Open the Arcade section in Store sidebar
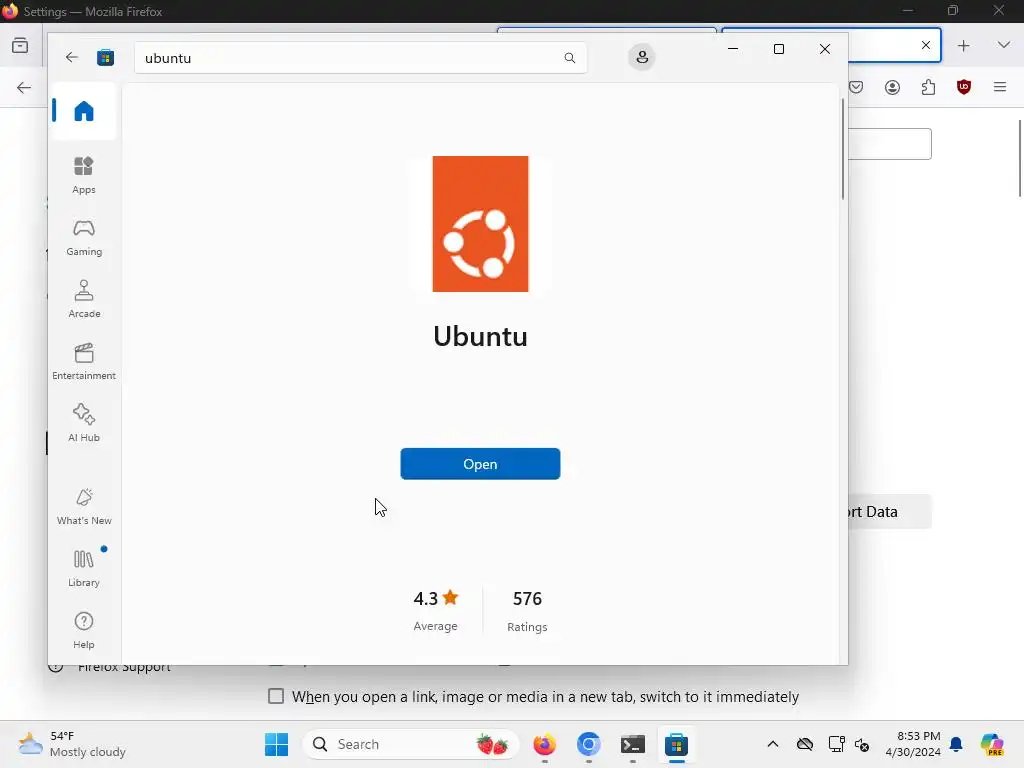1024x768 pixels. tap(84, 299)
